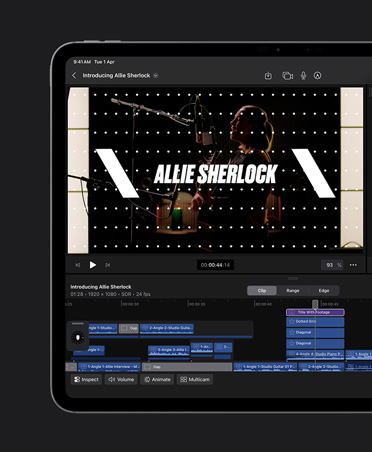372x452 pixels.
Task: Select the 1-Angle 1-Allie Interview clip
Action: point(109,367)
